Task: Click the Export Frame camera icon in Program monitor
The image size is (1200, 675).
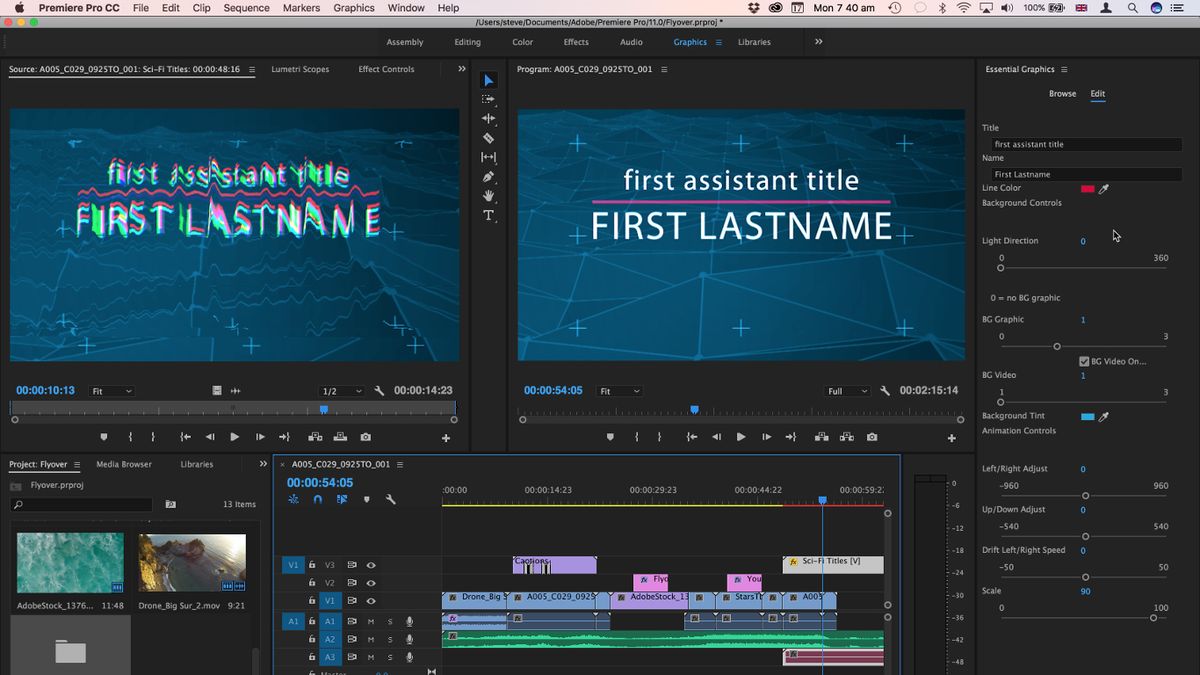Action: click(x=871, y=437)
